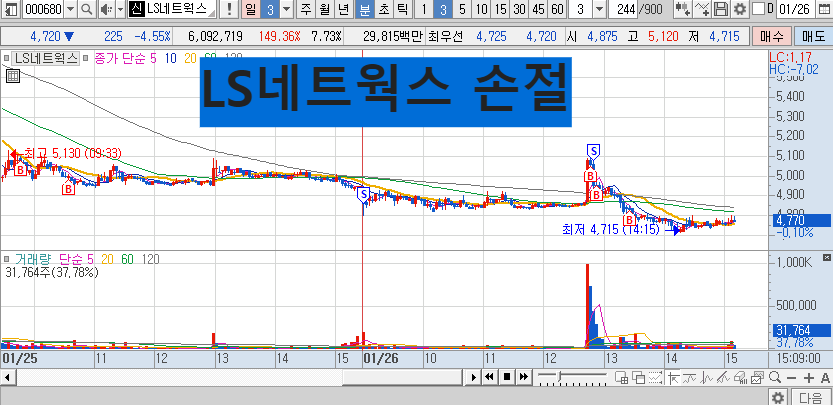Click the scrollbar left arrow
Viewport: 833px width, 405px height.
pyautogui.click(x=7, y=377)
